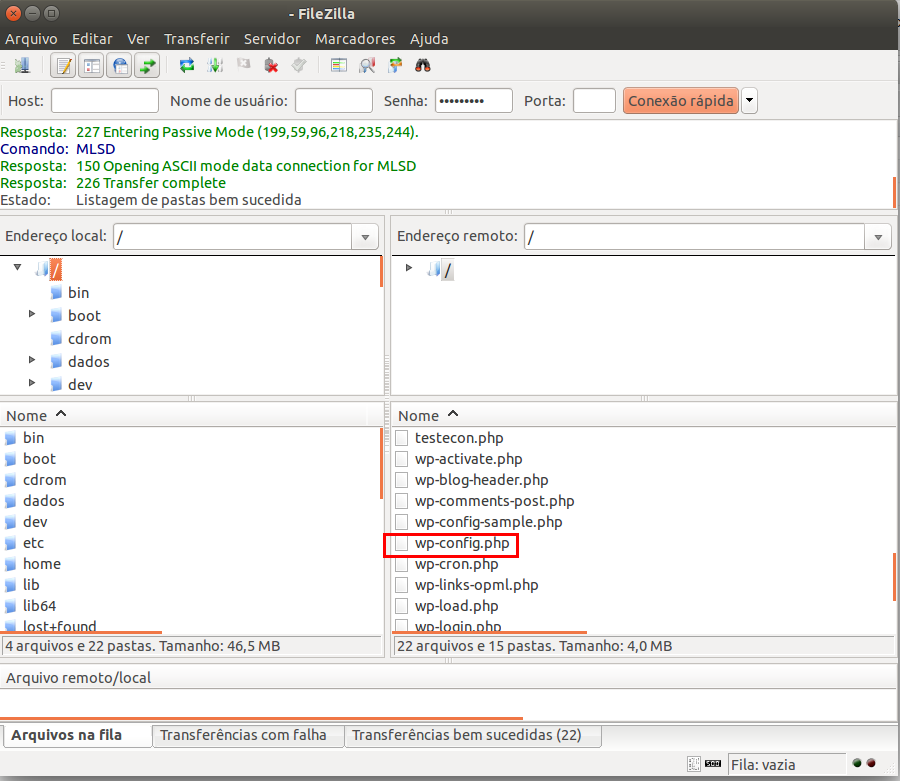The height and width of the screenshot is (781, 900).
Task: Expand the boot folder in local tree
Action: click(32, 315)
